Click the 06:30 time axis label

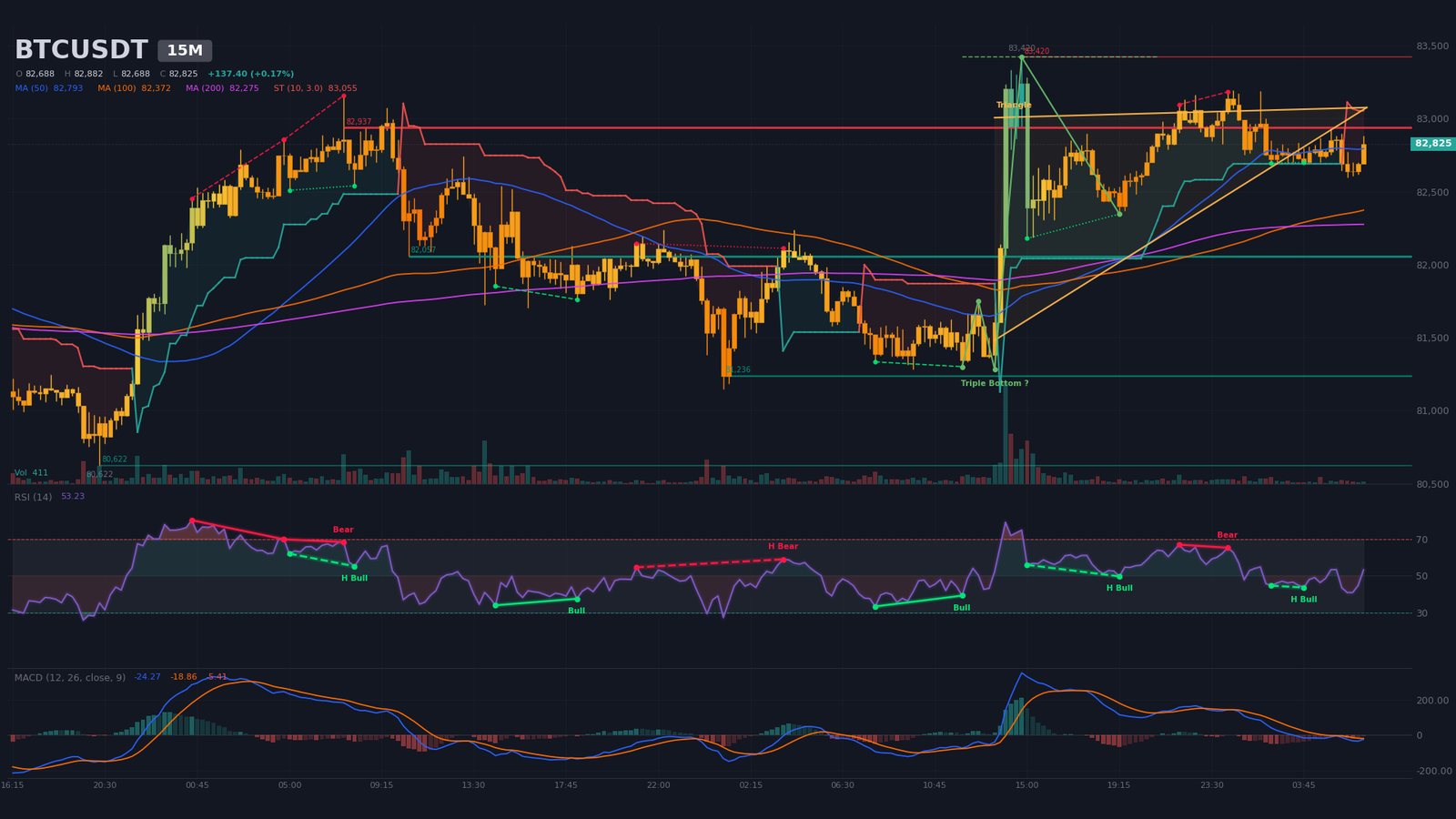coord(843,785)
